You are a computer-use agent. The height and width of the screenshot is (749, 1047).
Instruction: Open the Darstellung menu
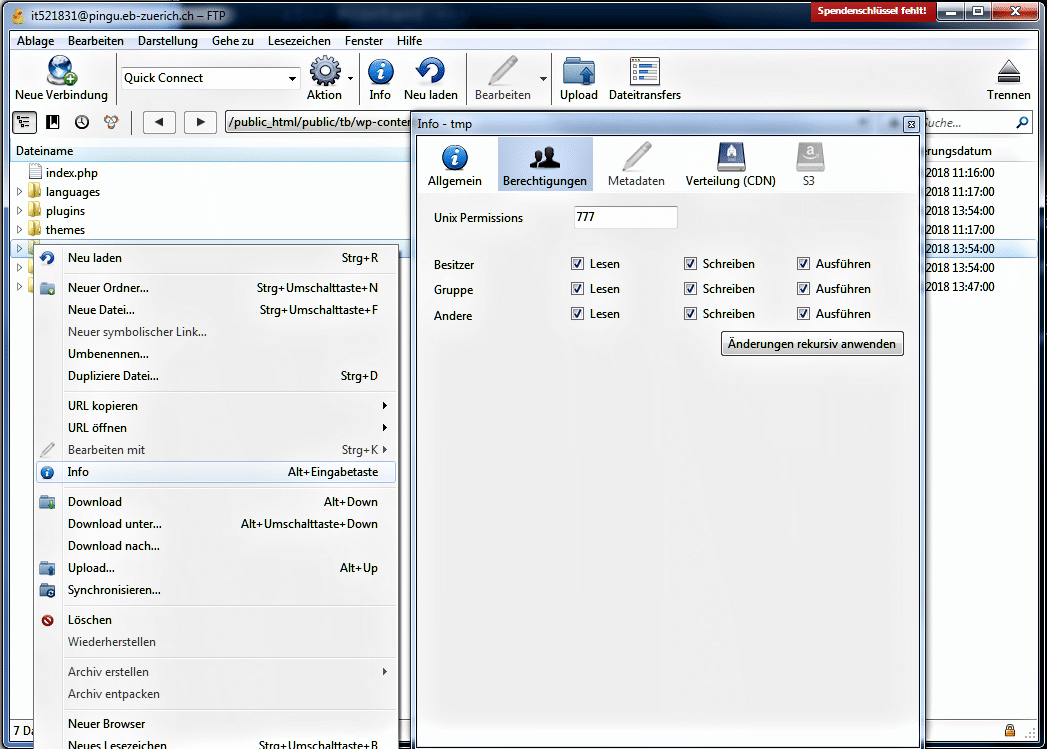point(166,41)
